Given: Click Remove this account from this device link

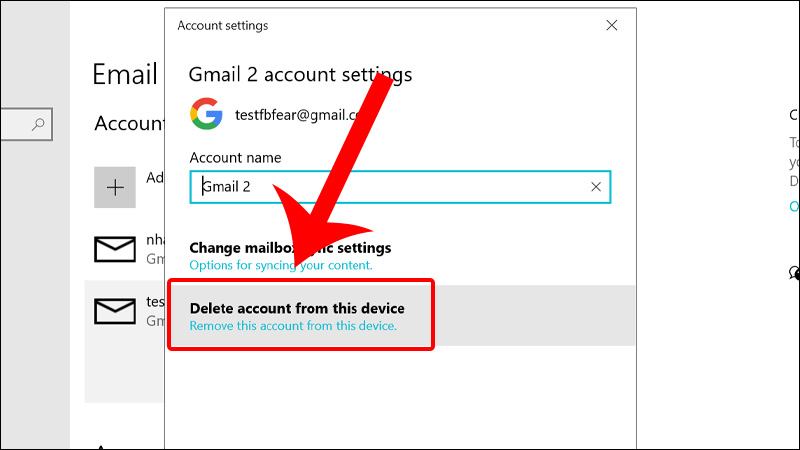Looking at the screenshot, I should coord(293,326).
